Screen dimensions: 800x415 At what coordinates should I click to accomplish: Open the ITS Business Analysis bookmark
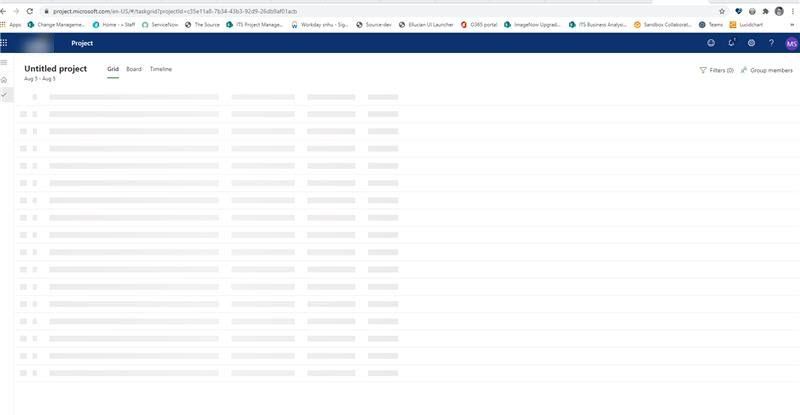point(597,25)
